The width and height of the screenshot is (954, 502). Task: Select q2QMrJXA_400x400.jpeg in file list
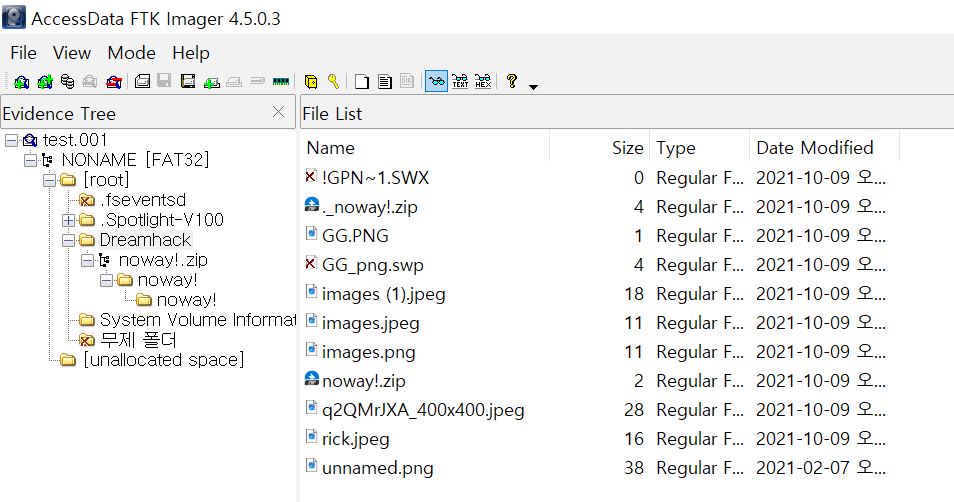(423, 410)
